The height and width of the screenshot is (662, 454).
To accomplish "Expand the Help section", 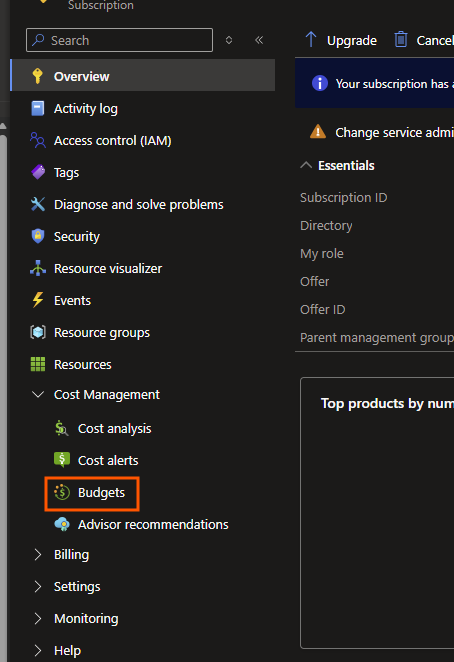I will [38, 650].
